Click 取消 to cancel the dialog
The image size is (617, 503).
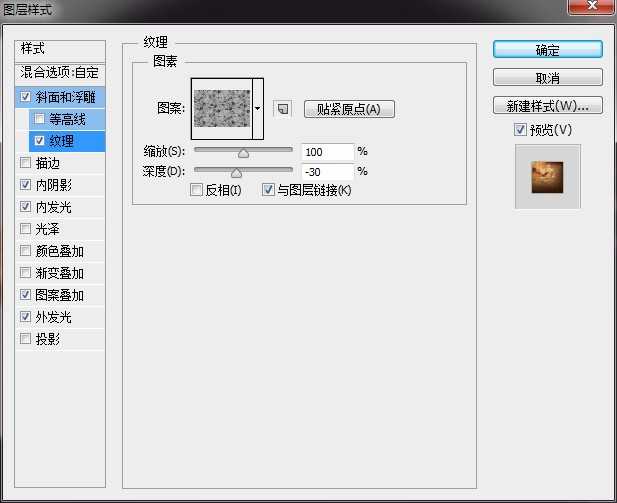coord(547,78)
